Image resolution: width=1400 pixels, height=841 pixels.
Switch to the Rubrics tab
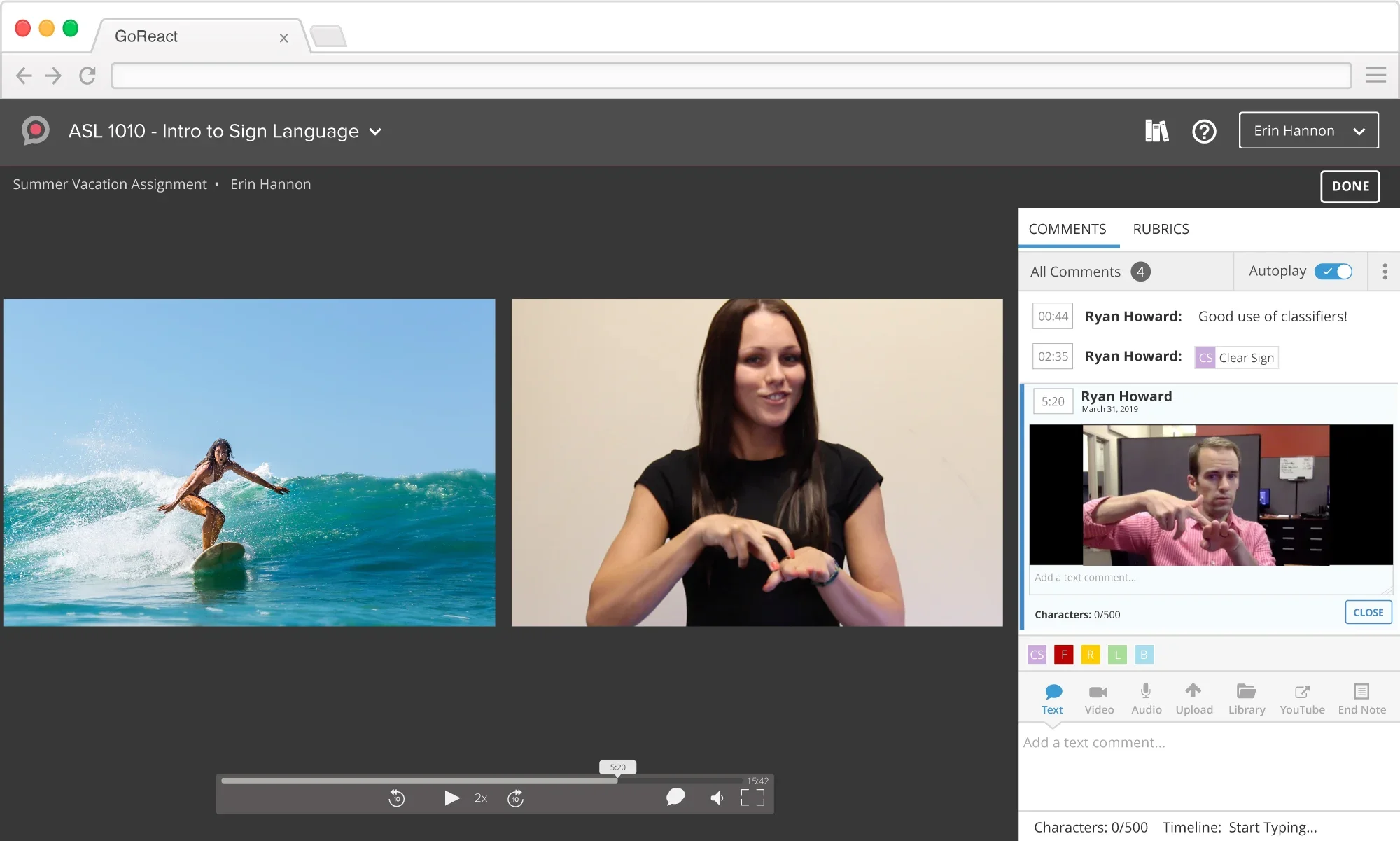click(1161, 229)
